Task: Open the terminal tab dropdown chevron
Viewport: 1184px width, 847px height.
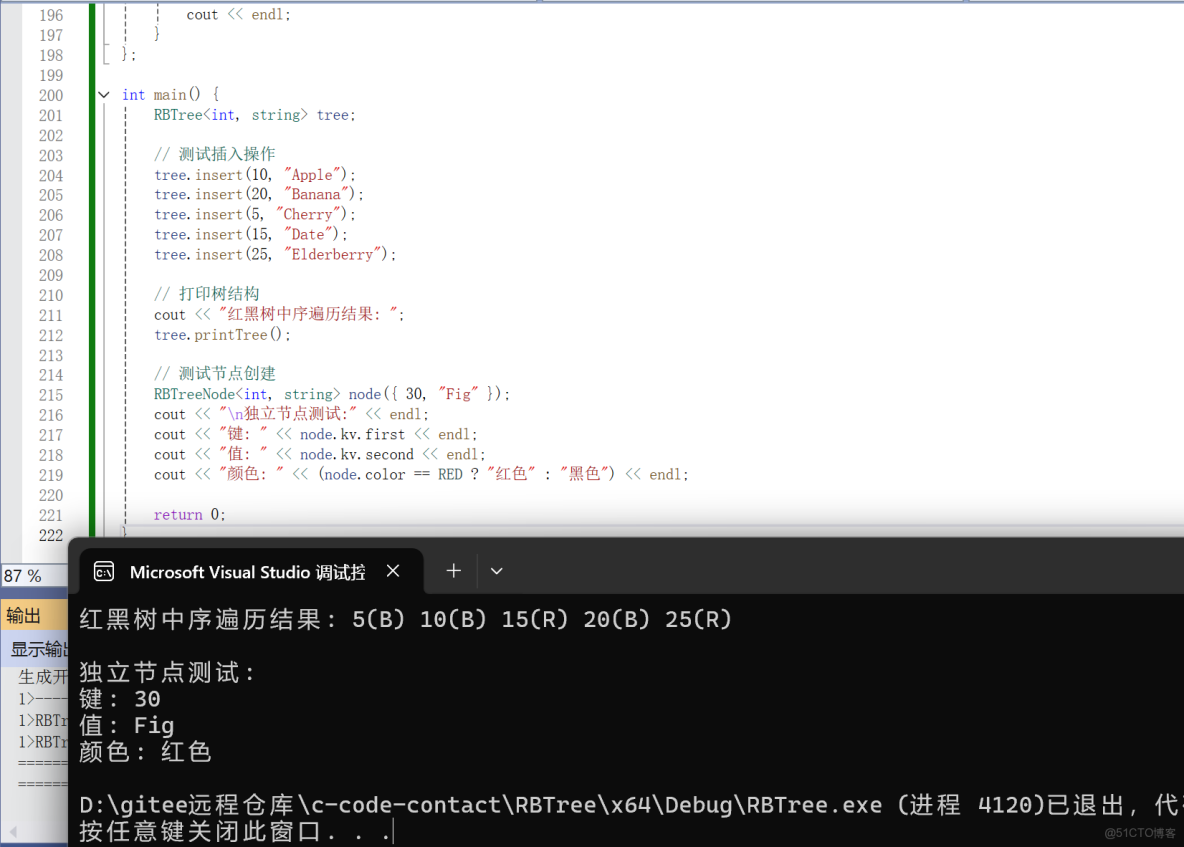Action: [496, 570]
